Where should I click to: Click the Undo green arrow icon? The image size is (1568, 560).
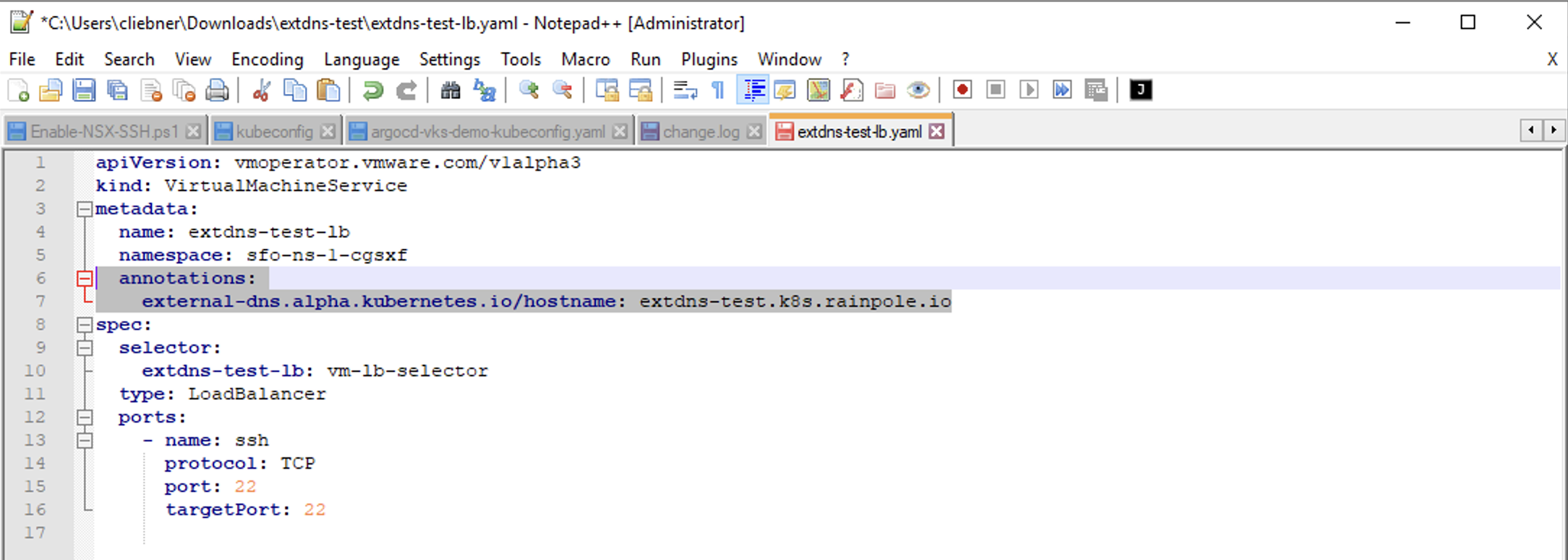pos(372,90)
